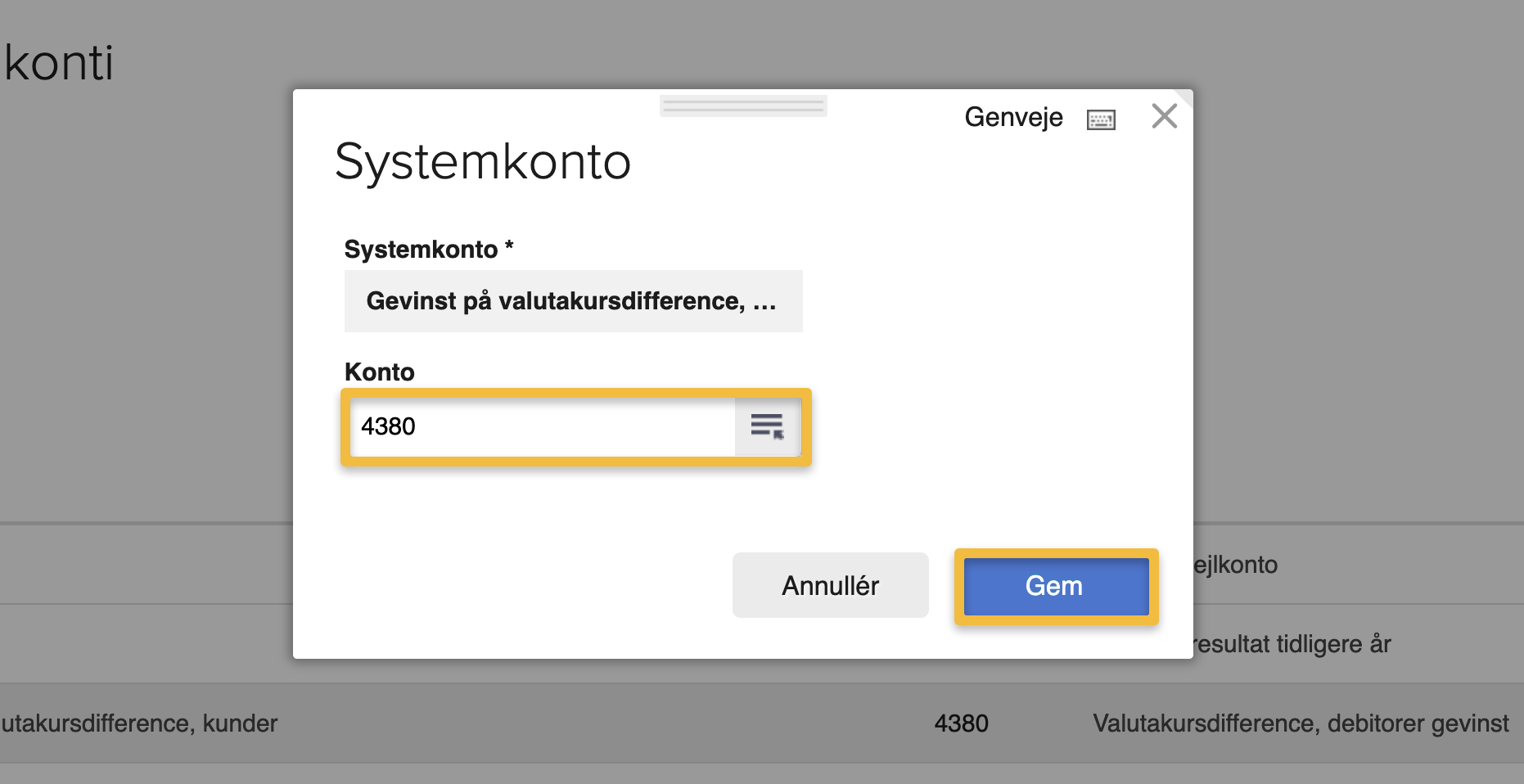This screenshot has width=1524, height=784.
Task: Click the konti page heading
Action: tap(57, 63)
